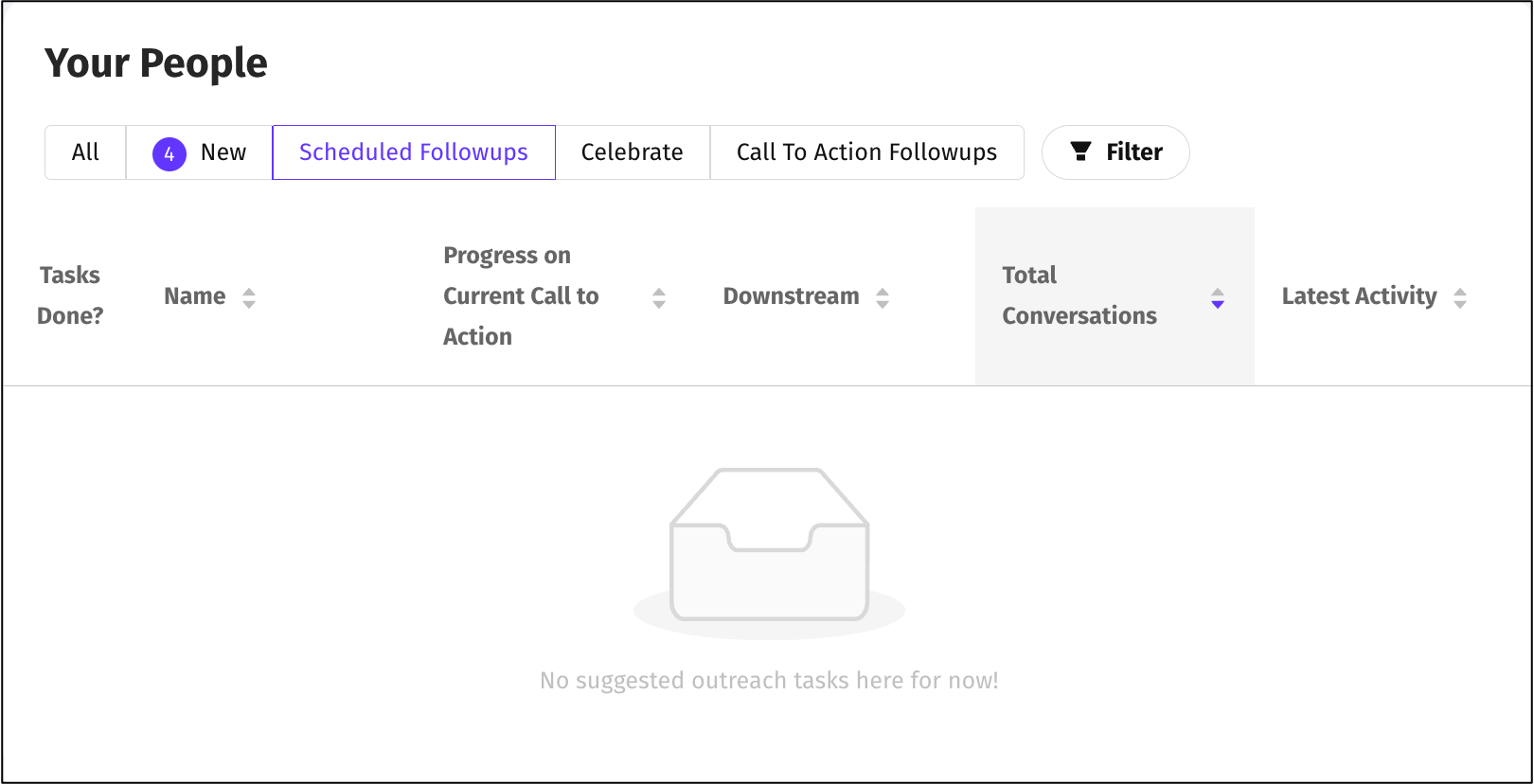Sort by Name column header

[195, 296]
